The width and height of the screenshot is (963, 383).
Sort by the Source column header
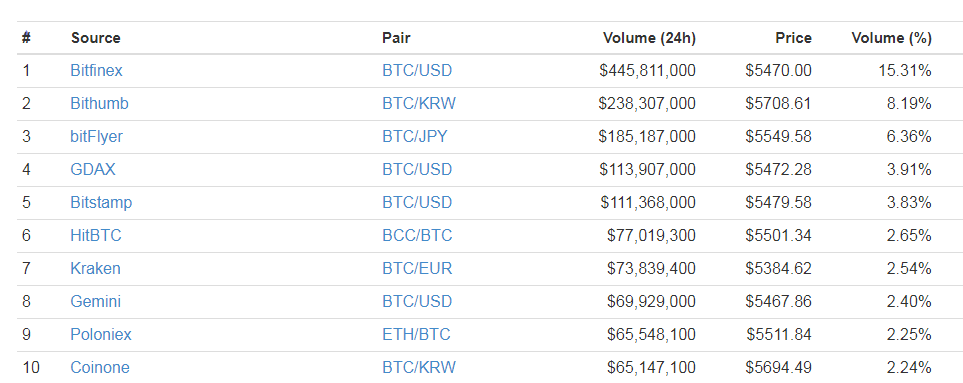pos(96,38)
